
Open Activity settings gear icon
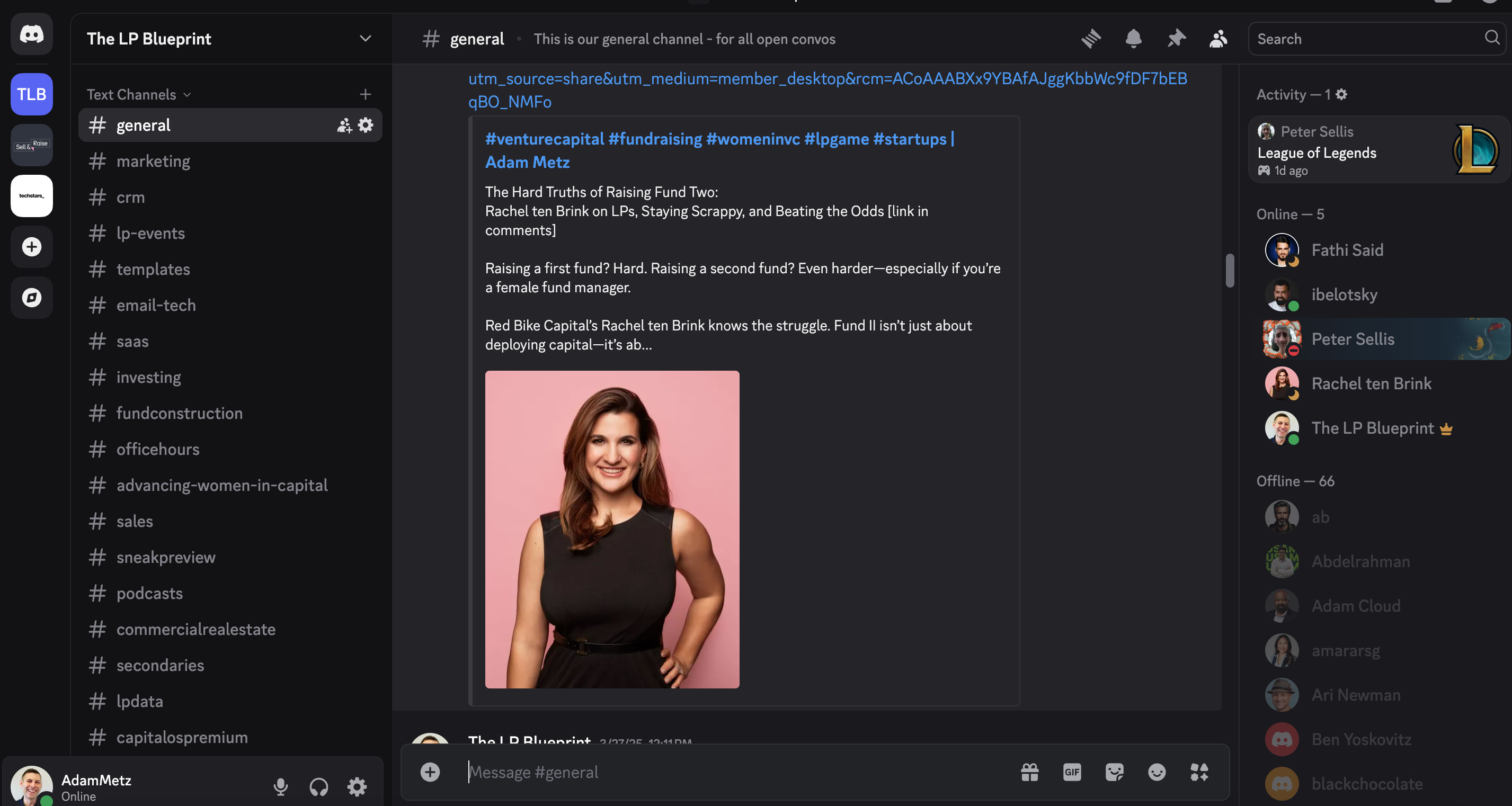point(1342,94)
